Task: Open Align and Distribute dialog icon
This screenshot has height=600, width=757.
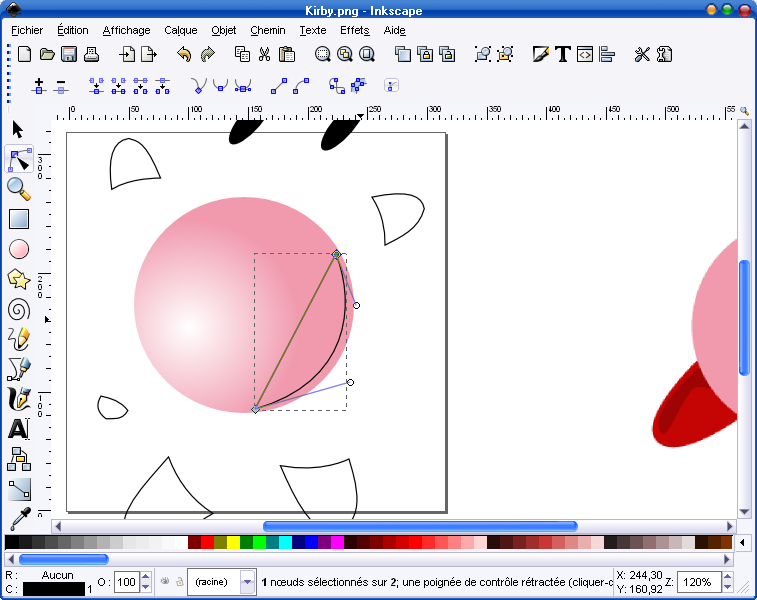Action: coord(607,54)
